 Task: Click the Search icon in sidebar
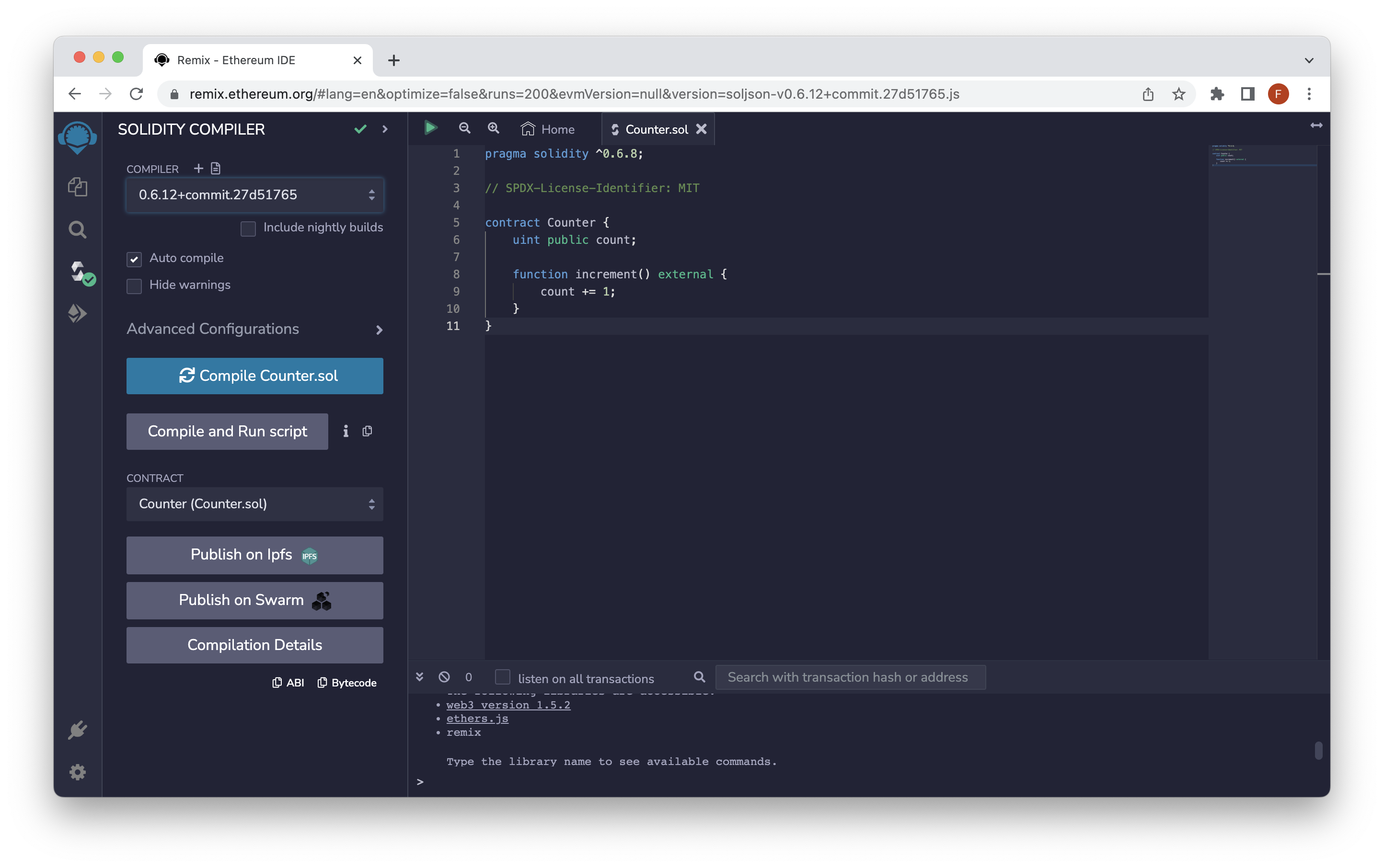tap(79, 229)
